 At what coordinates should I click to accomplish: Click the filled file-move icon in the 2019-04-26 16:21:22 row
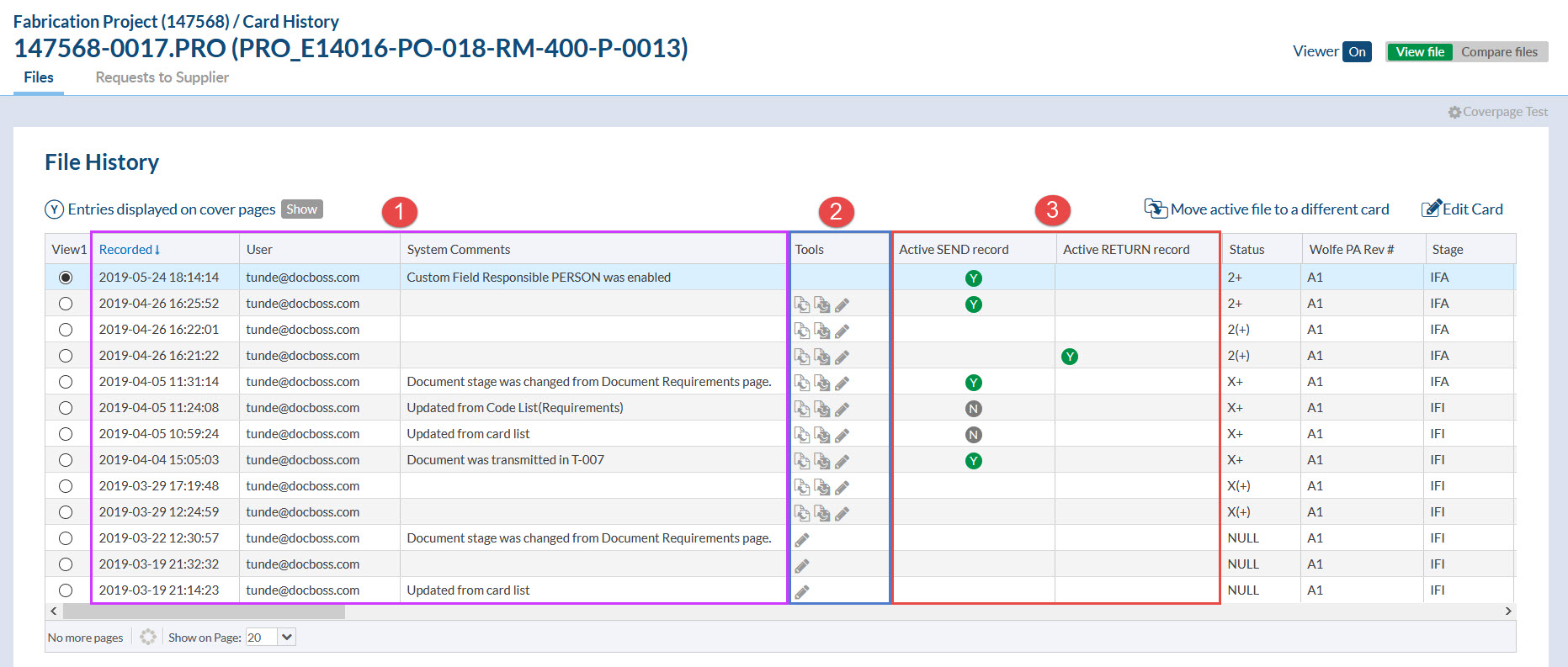822,357
